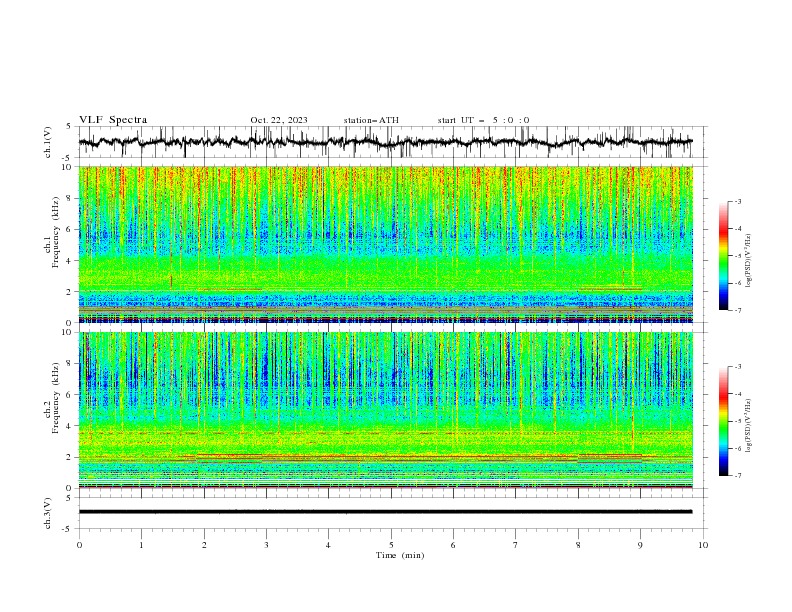Click the "station=ATH" header label

tap(371, 120)
